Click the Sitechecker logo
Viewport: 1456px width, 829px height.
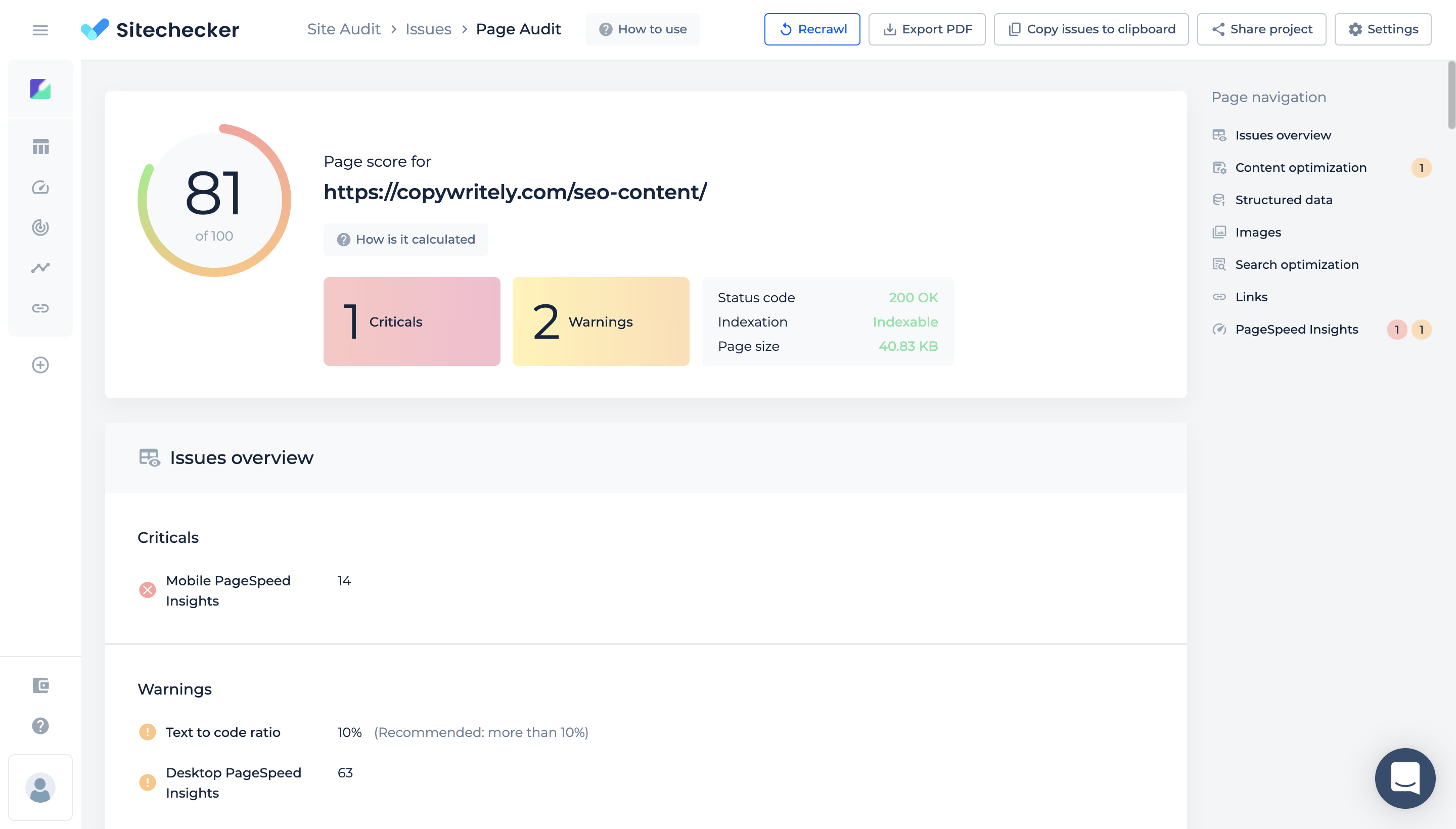160,29
